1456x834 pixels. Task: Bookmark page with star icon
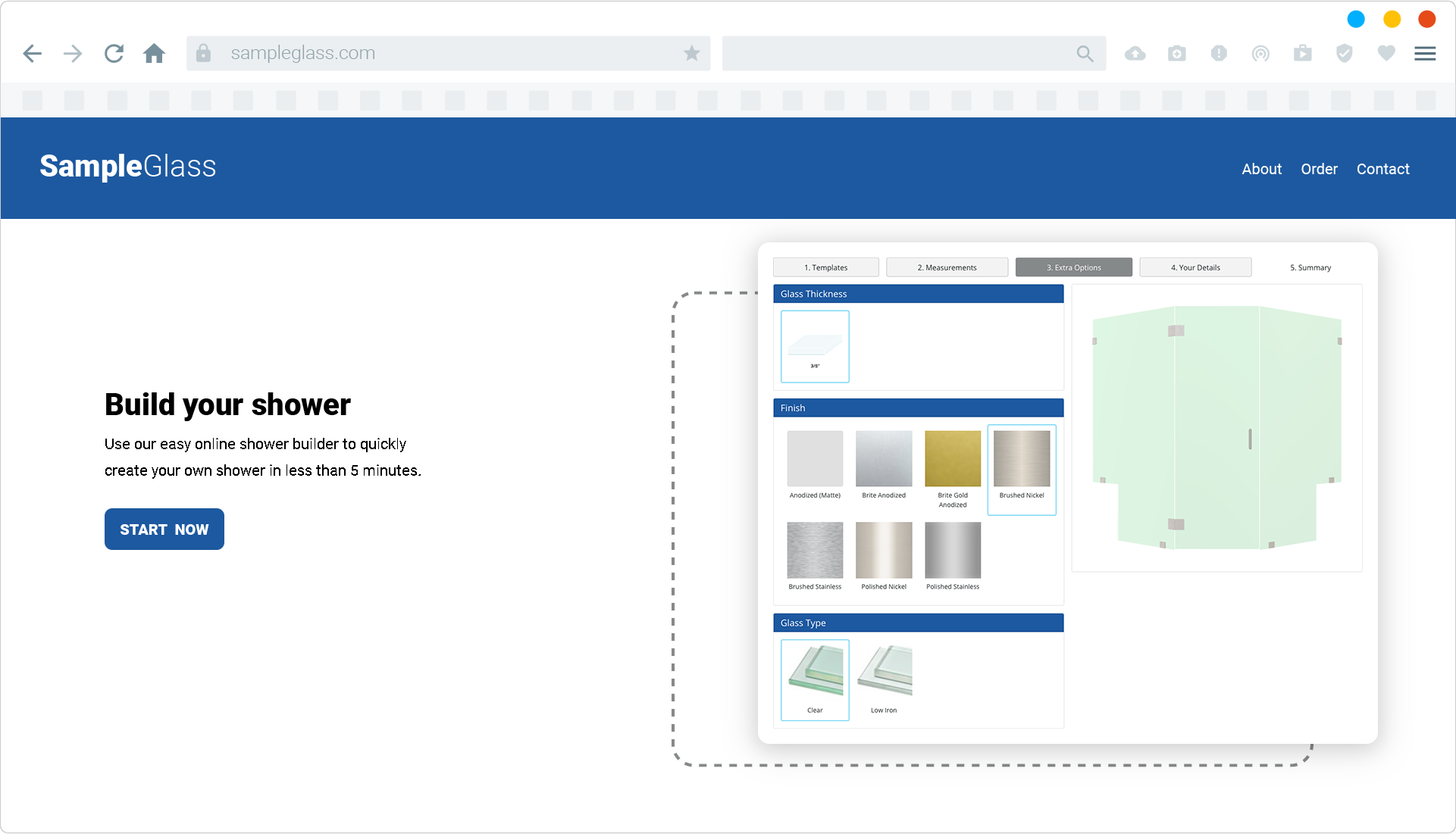[691, 54]
